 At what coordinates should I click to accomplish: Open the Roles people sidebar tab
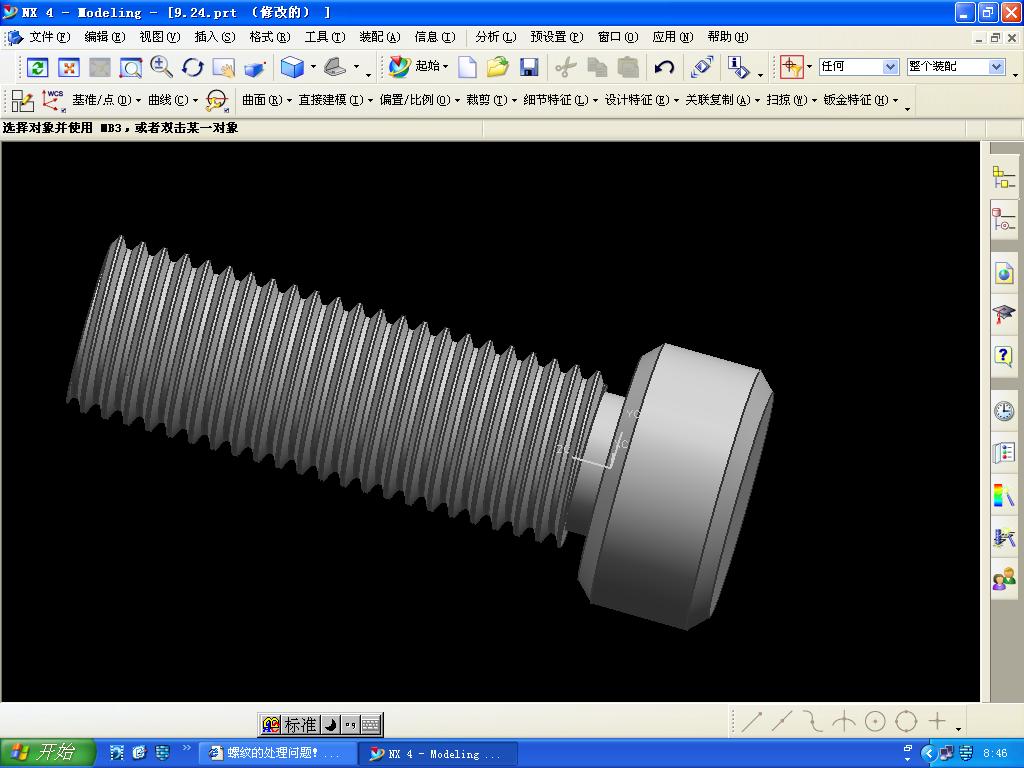(x=1004, y=578)
